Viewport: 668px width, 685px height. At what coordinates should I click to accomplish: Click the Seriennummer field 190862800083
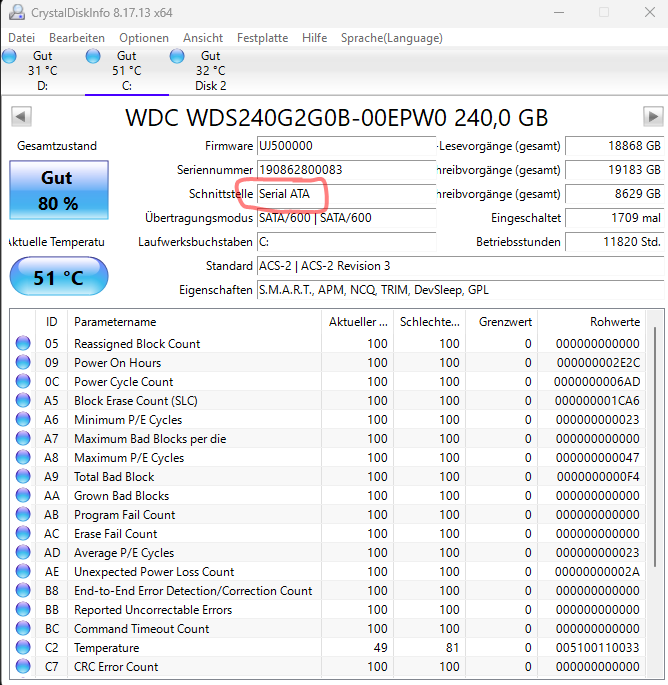coord(346,170)
